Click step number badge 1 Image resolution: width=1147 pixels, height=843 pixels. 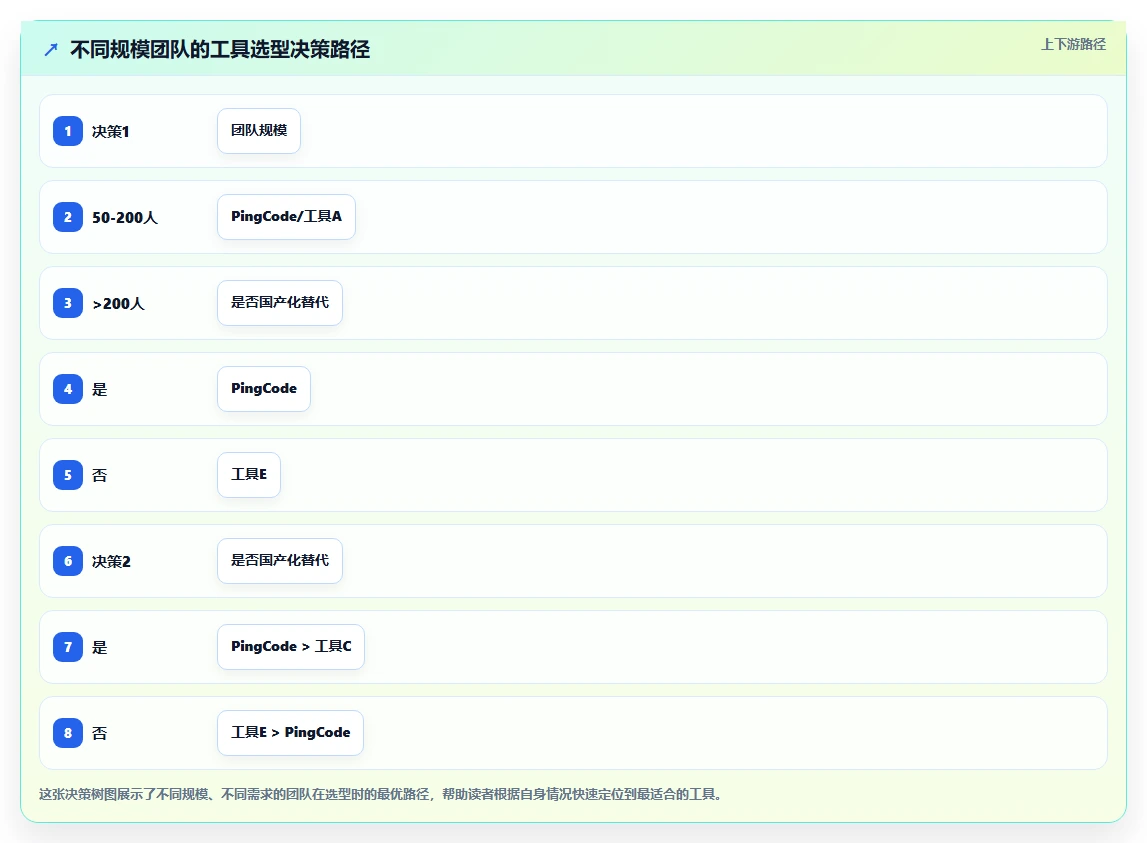[x=68, y=132]
